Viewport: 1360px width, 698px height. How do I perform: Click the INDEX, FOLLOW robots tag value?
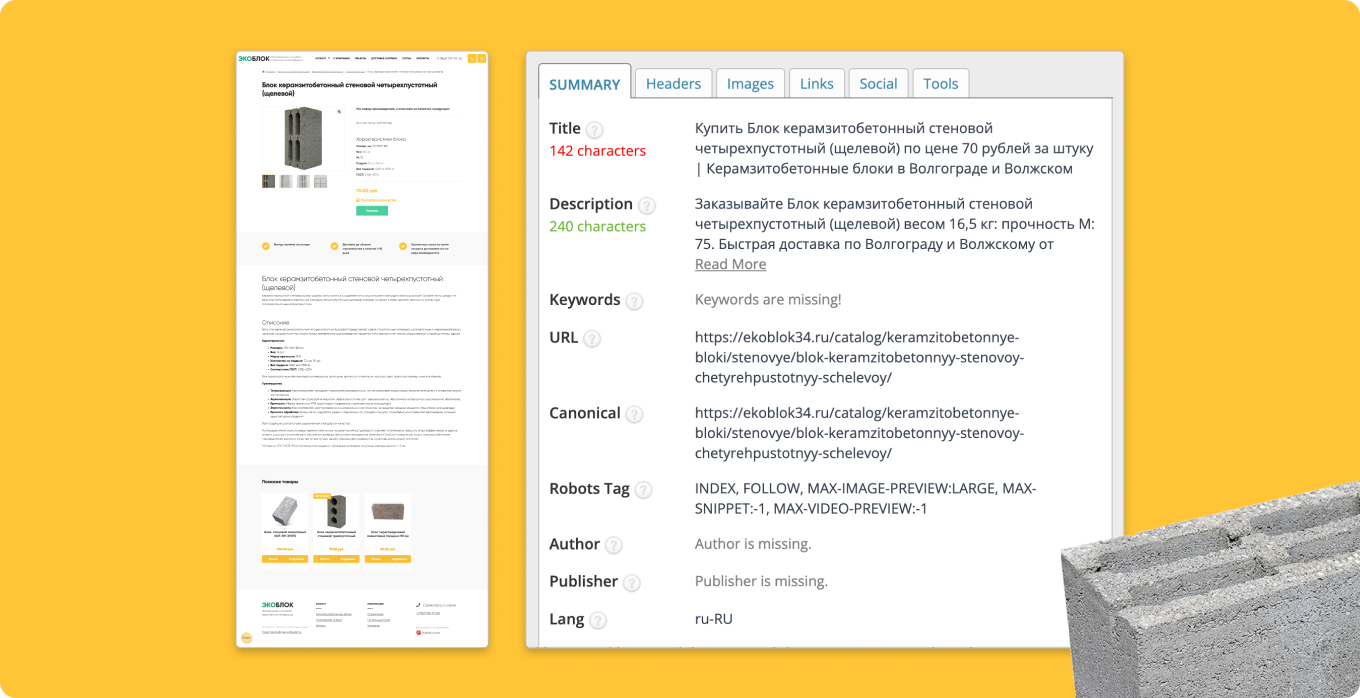[x=866, y=499]
